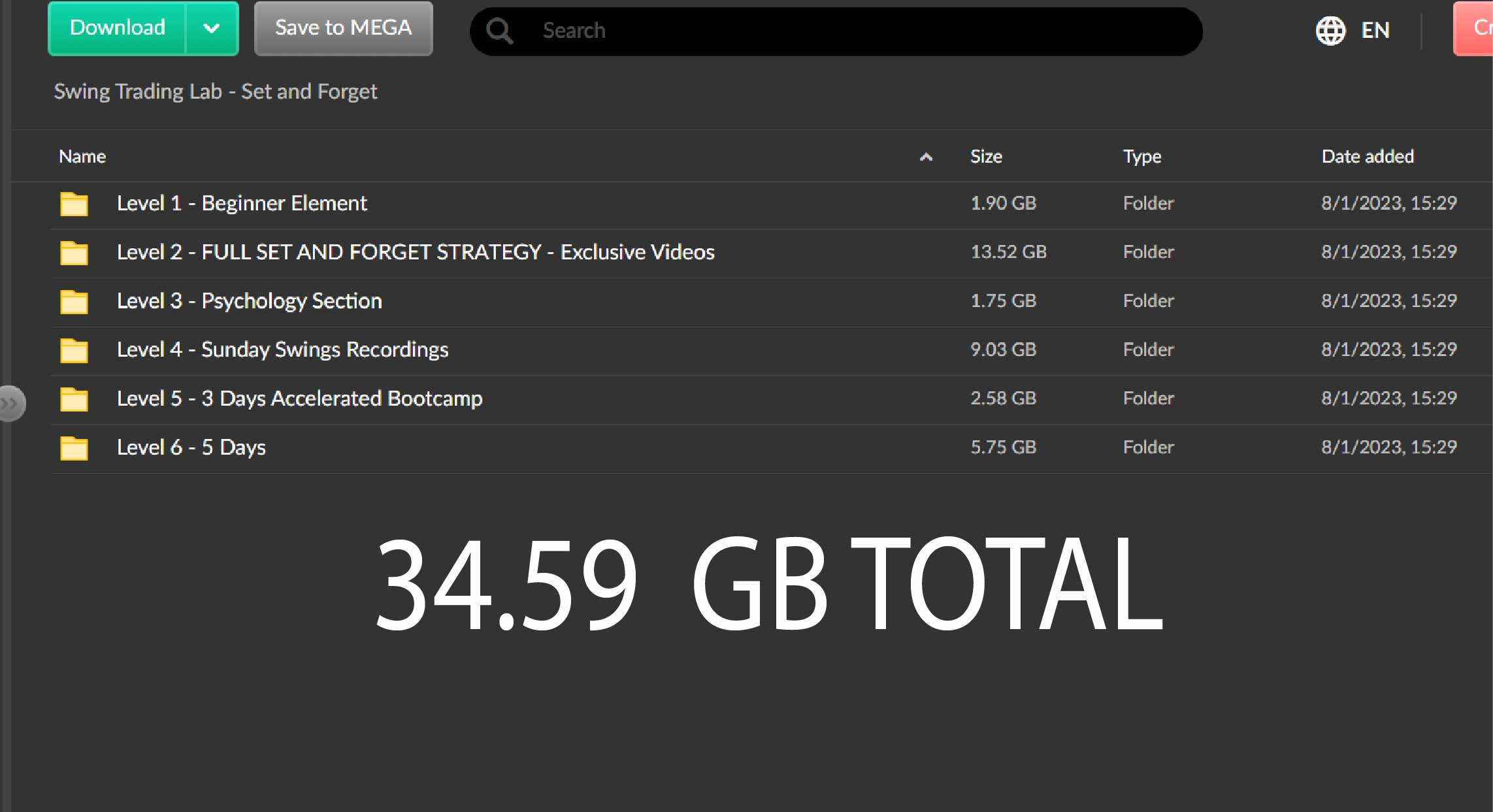Image resolution: width=1493 pixels, height=812 pixels.
Task: Select Level 4 - Sunday Swings Recordings
Action: point(282,349)
